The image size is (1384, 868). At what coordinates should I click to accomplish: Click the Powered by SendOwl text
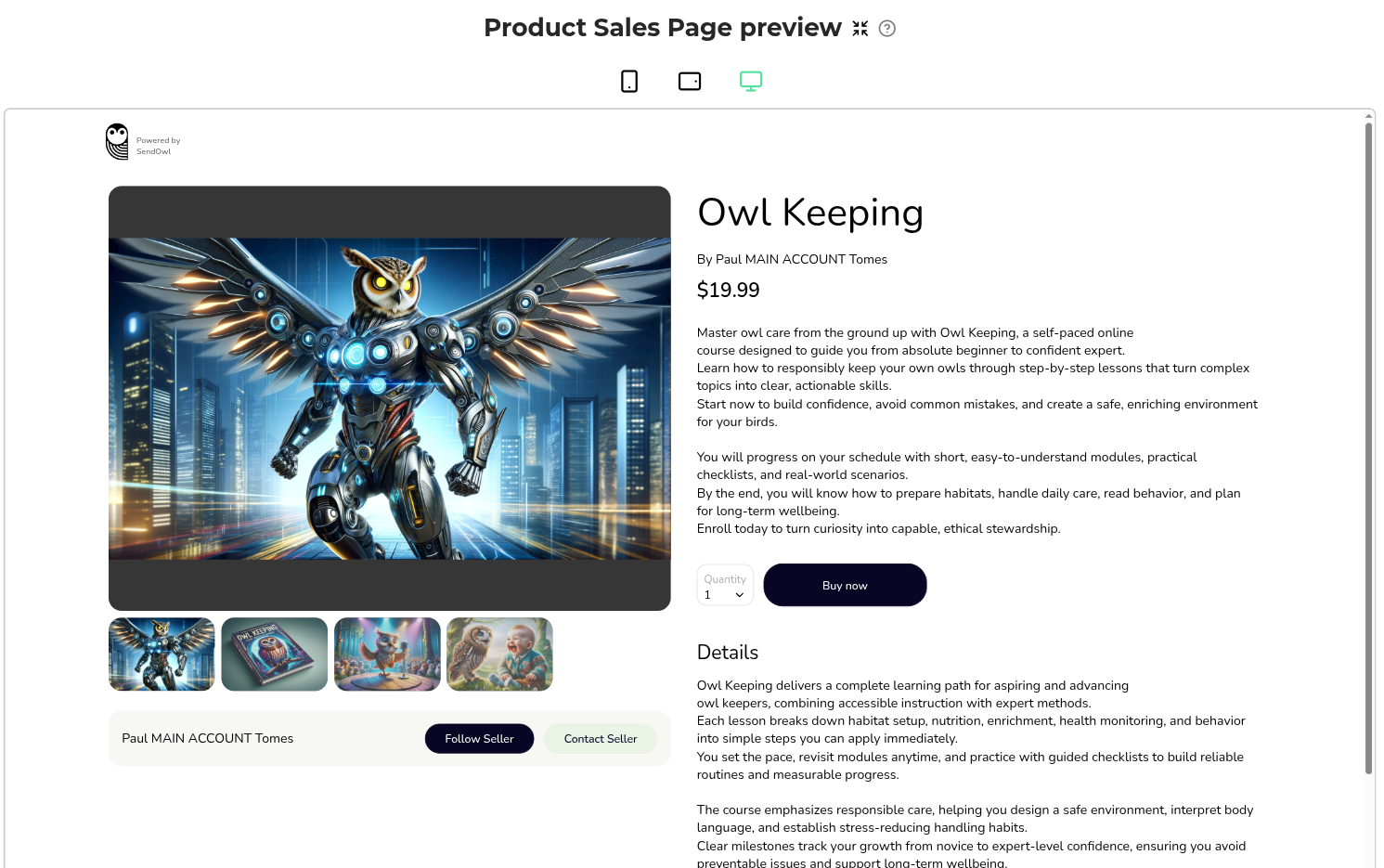pyautogui.click(x=158, y=146)
